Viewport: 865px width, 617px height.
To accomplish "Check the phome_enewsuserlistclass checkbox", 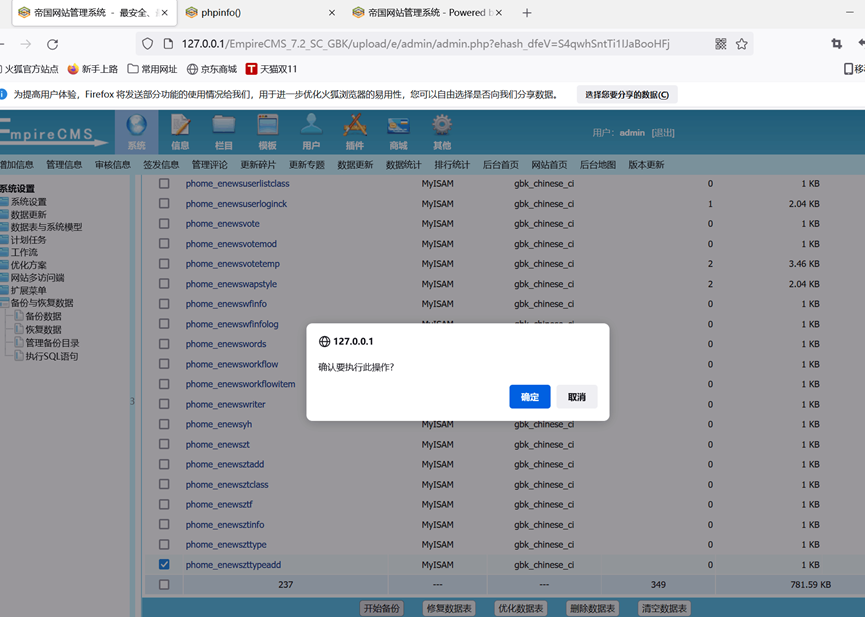I will click(x=164, y=183).
